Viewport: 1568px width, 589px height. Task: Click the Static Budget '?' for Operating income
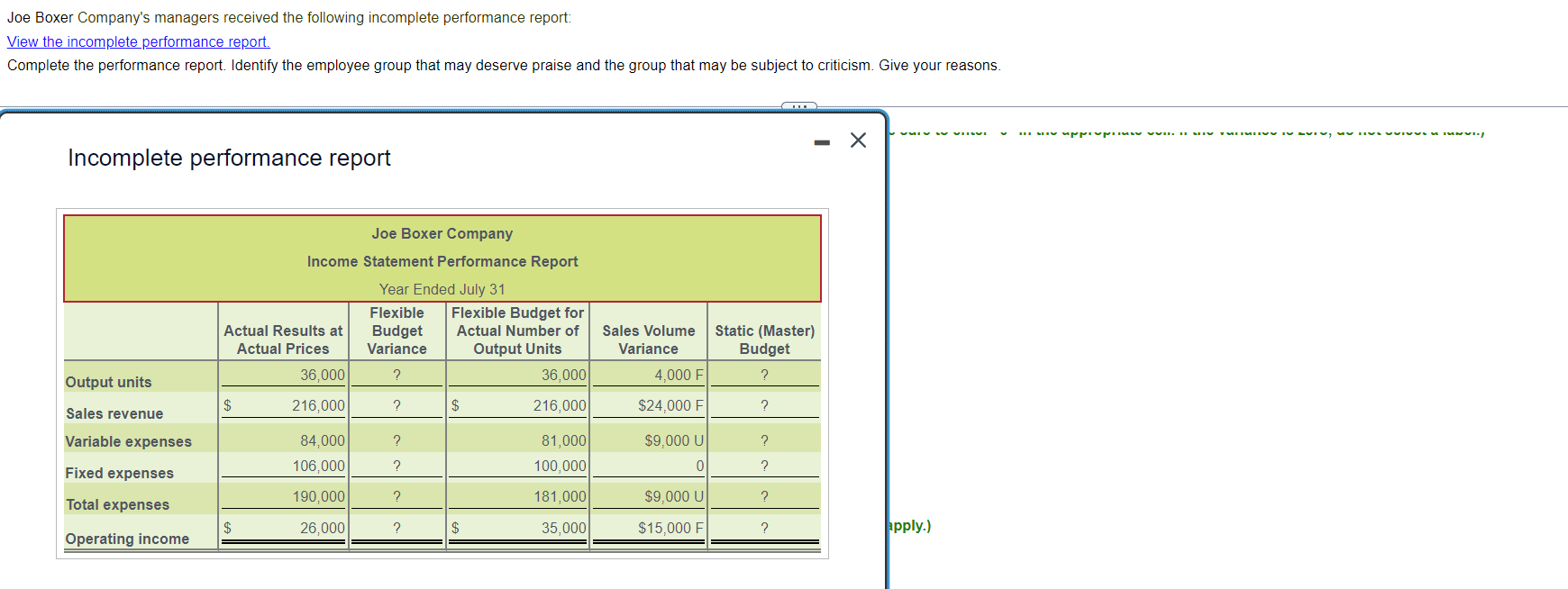[x=764, y=528]
